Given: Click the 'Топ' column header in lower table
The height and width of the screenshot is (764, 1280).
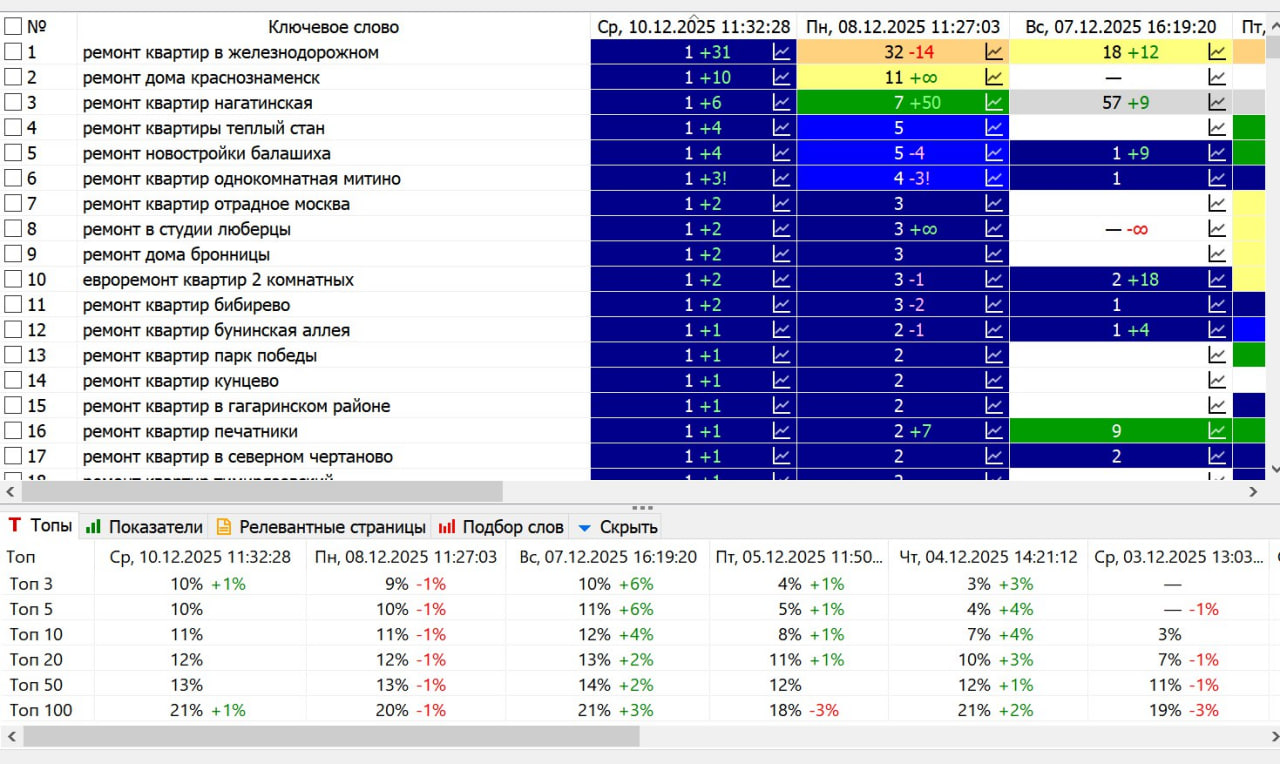Looking at the screenshot, I should pos(47,557).
